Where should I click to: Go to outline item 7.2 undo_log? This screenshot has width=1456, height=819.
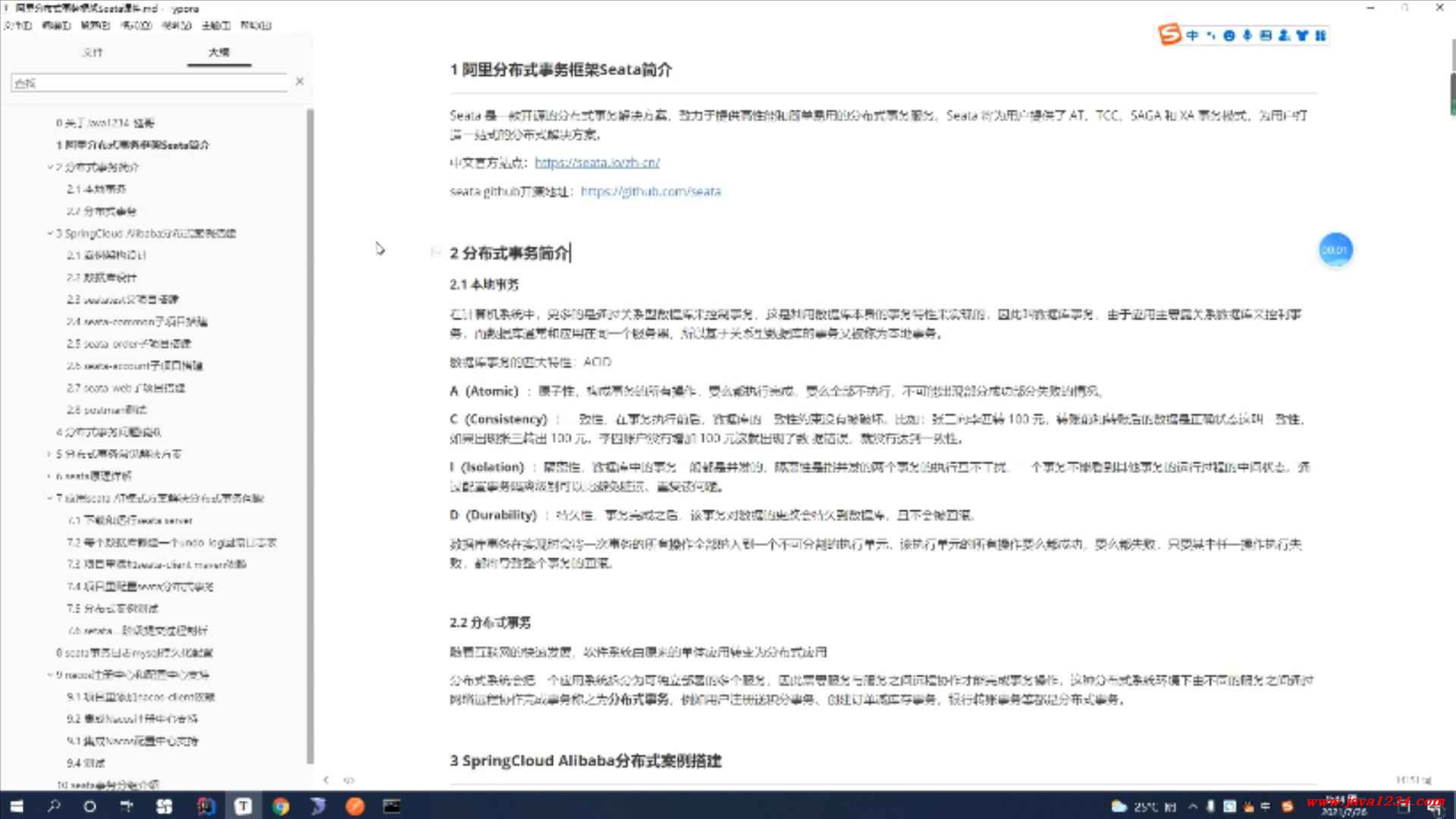point(171,543)
